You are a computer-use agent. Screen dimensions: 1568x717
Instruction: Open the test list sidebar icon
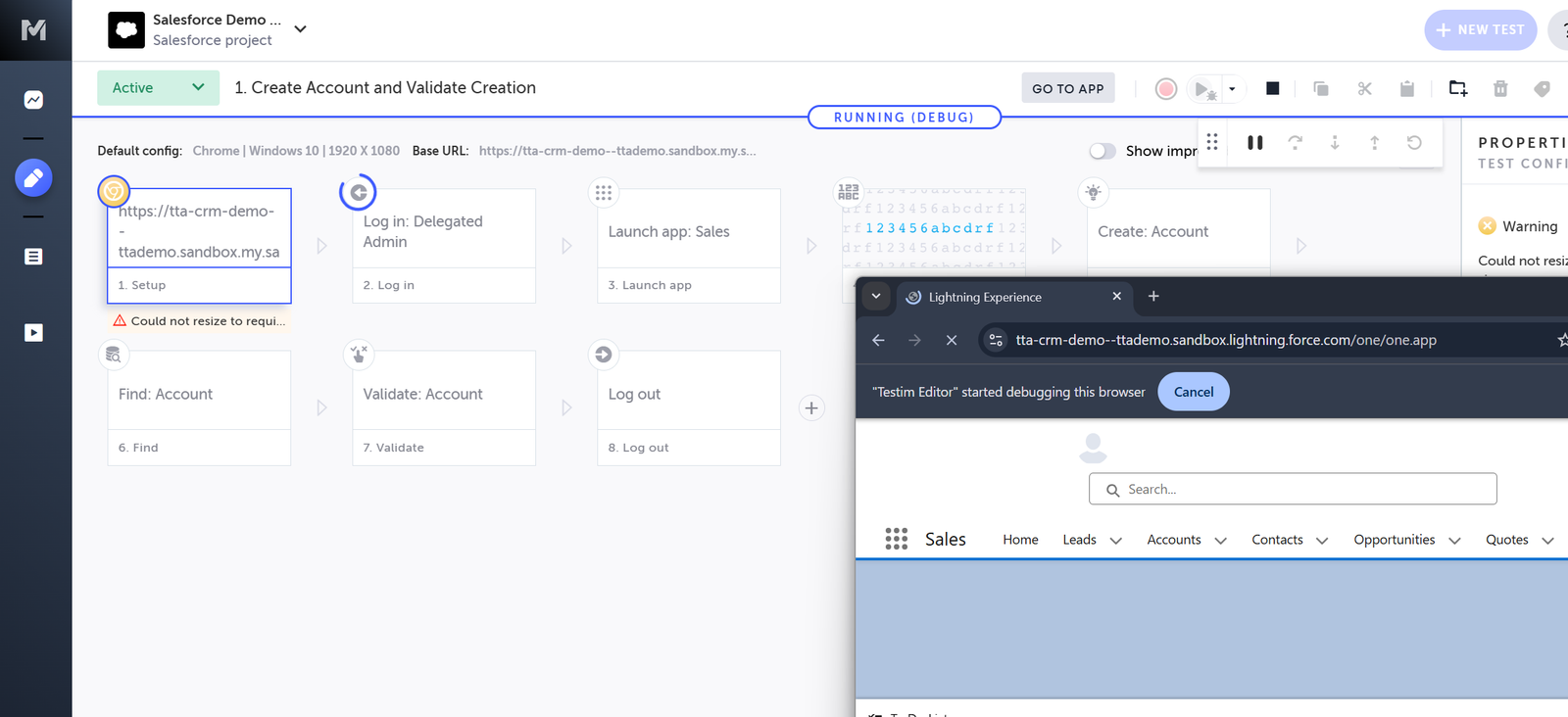click(33, 257)
